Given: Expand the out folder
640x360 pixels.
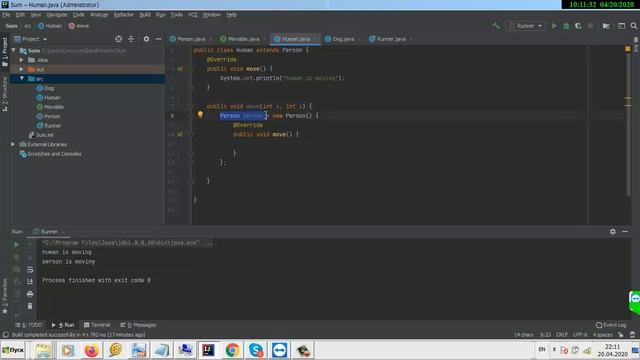Looking at the screenshot, I should 21,69.
